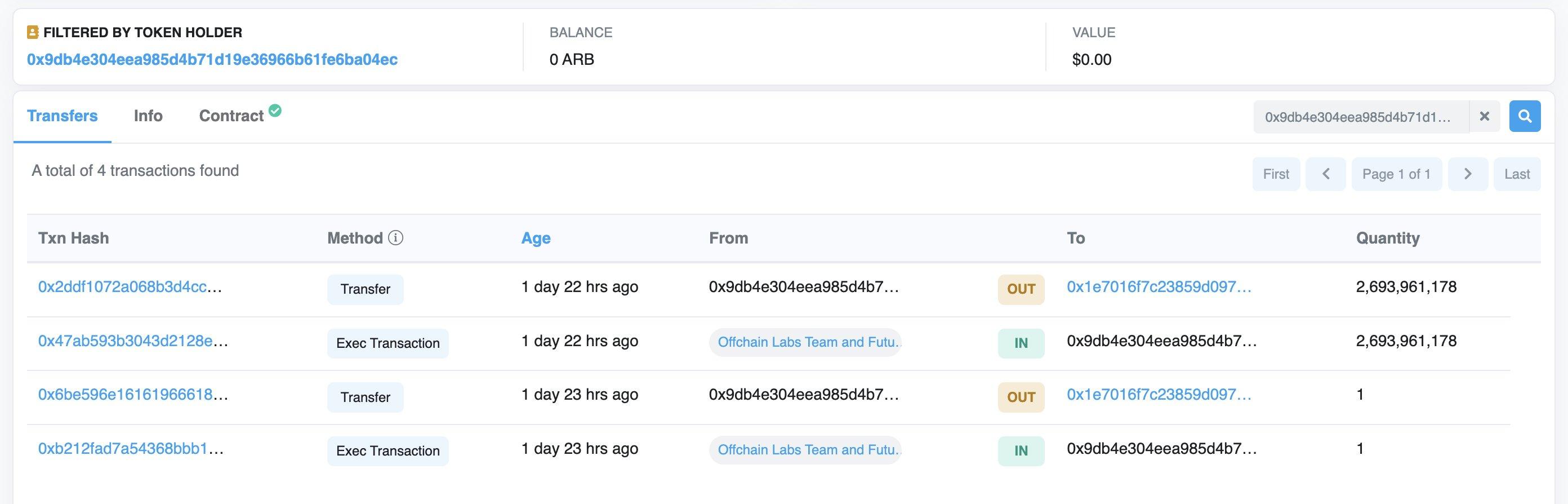Focus the address filter search field
The height and width of the screenshot is (504, 1568).
coord(1360,116)
